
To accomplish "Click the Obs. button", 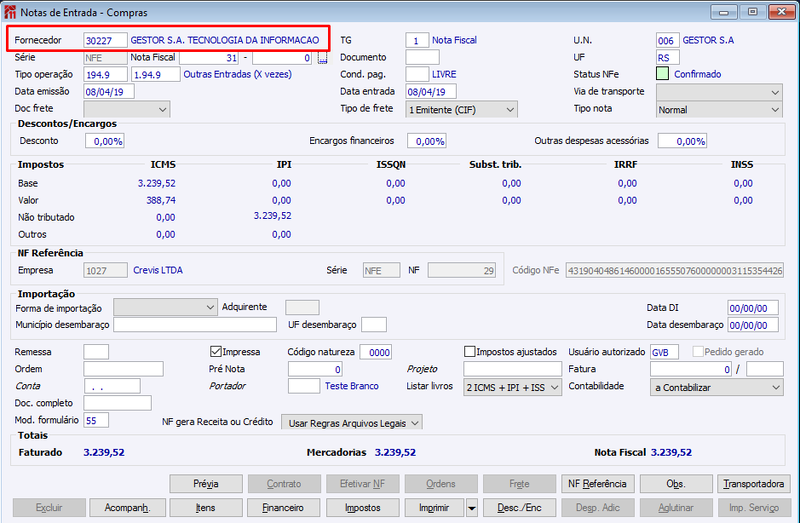I will [x=676, y=484].
